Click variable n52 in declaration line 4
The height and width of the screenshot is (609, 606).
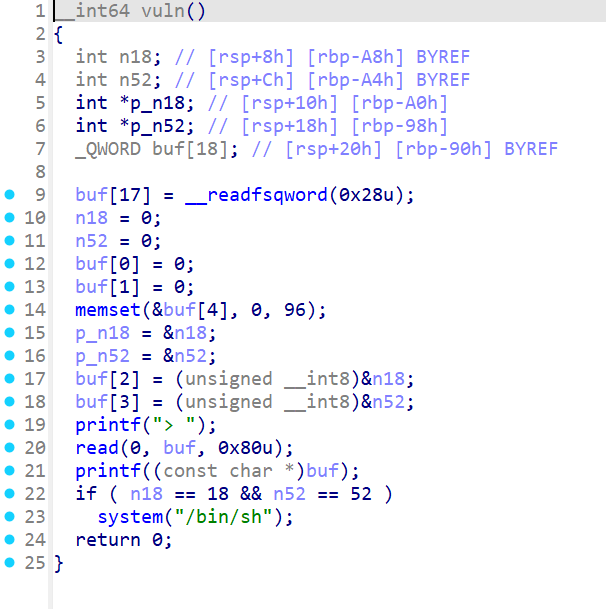pos(135,80)
